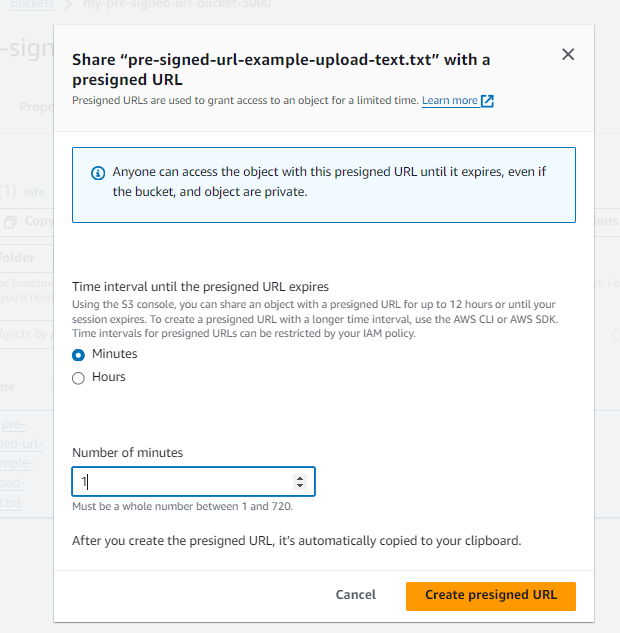The image size is (620, 633).
Task: Open the Learn more link
Action: 449,101
